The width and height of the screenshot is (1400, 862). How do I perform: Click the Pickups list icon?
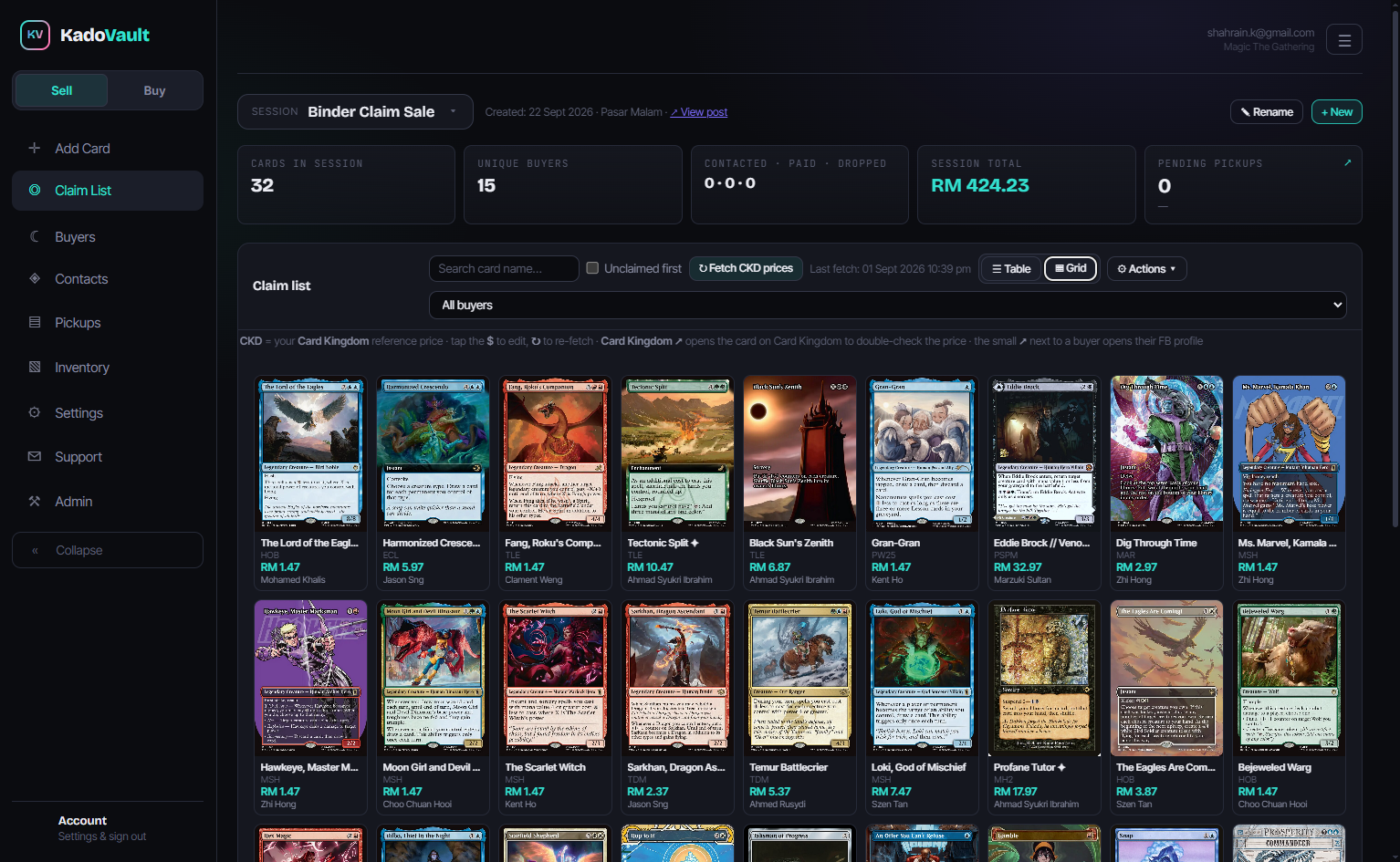click(x=35, y=322)
